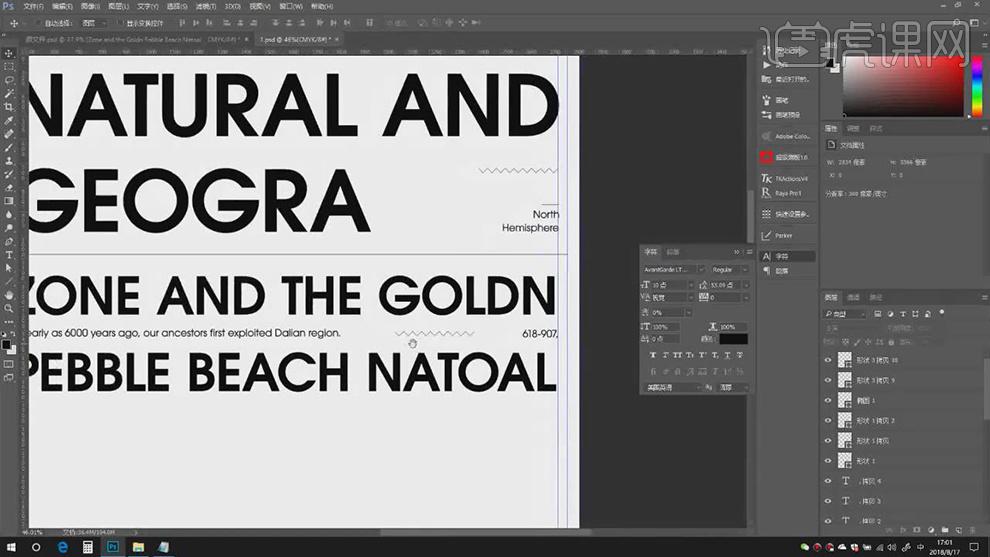Click Faux Italic in Character panel
990x557 pixels.
click(x=665, y=355)
